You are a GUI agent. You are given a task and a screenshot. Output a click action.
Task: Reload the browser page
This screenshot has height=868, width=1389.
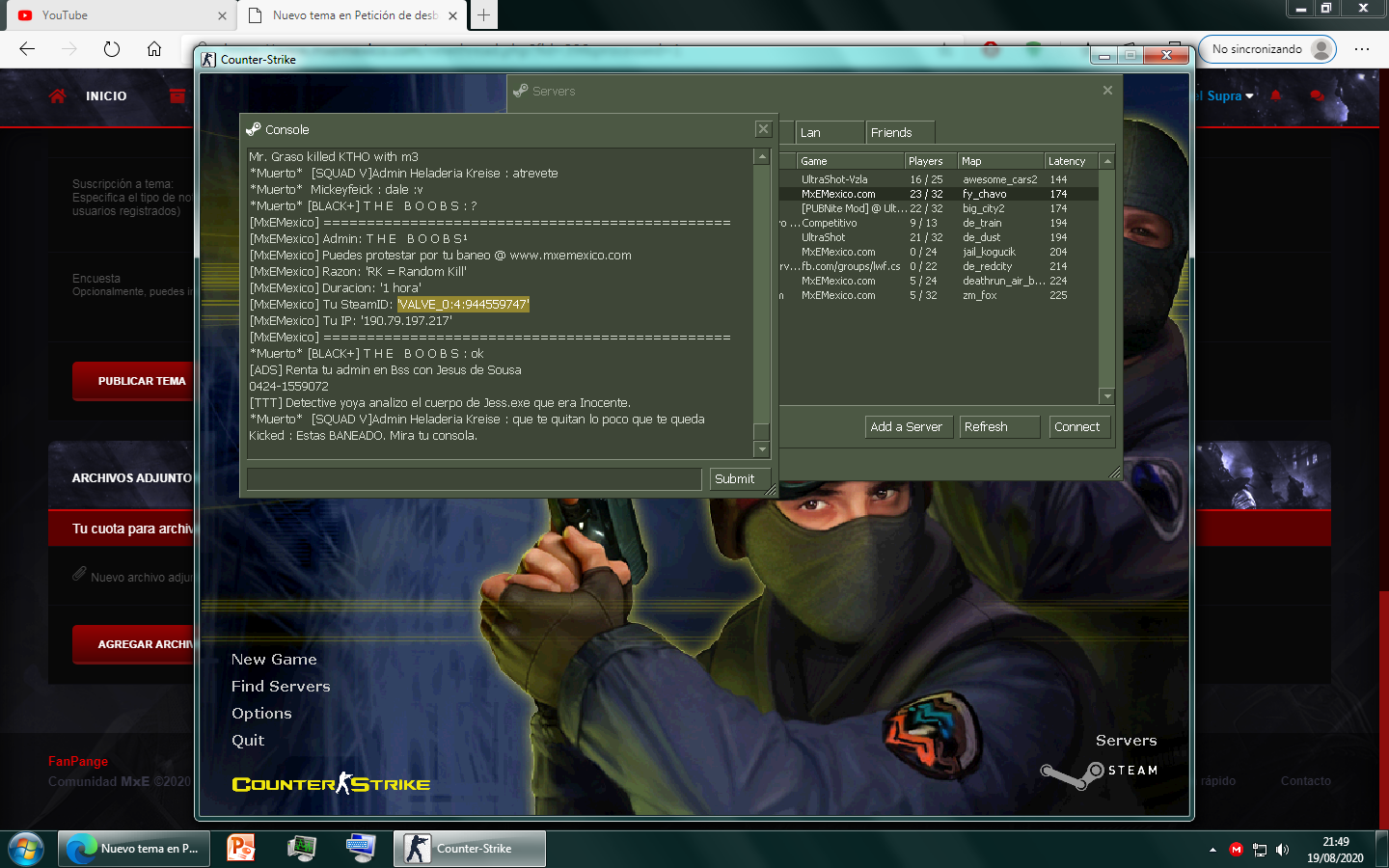tap(112, 49)
